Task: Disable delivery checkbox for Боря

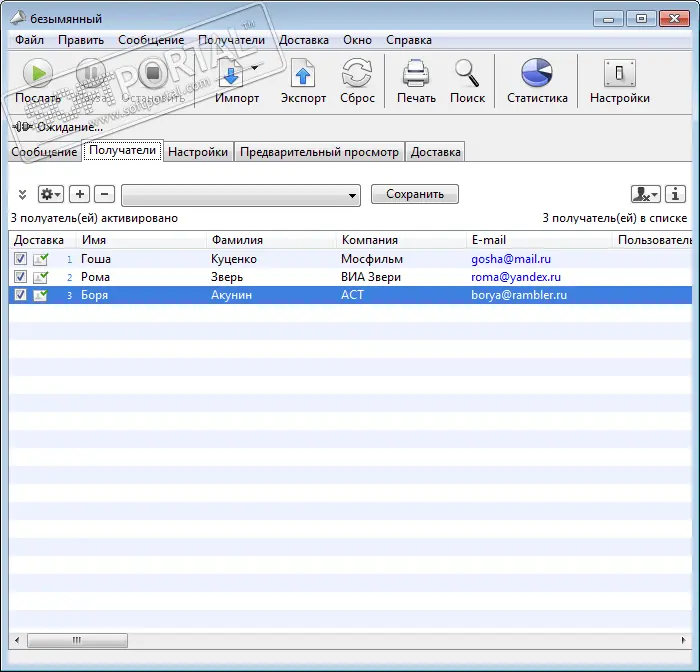Action: tap(21, 295)
